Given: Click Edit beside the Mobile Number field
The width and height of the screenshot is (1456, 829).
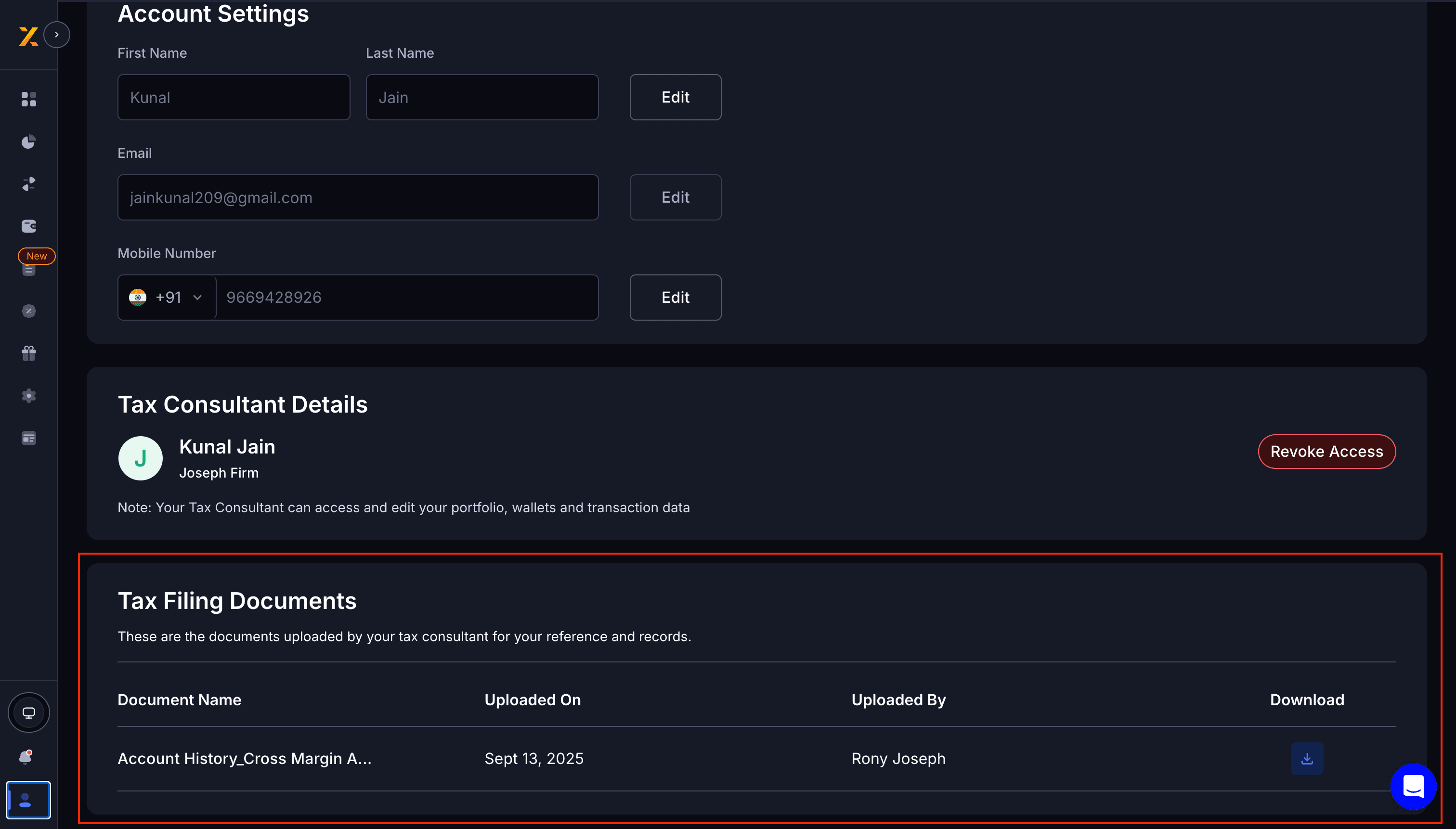Looking at the screenshot, I should [x=676, y=297].
